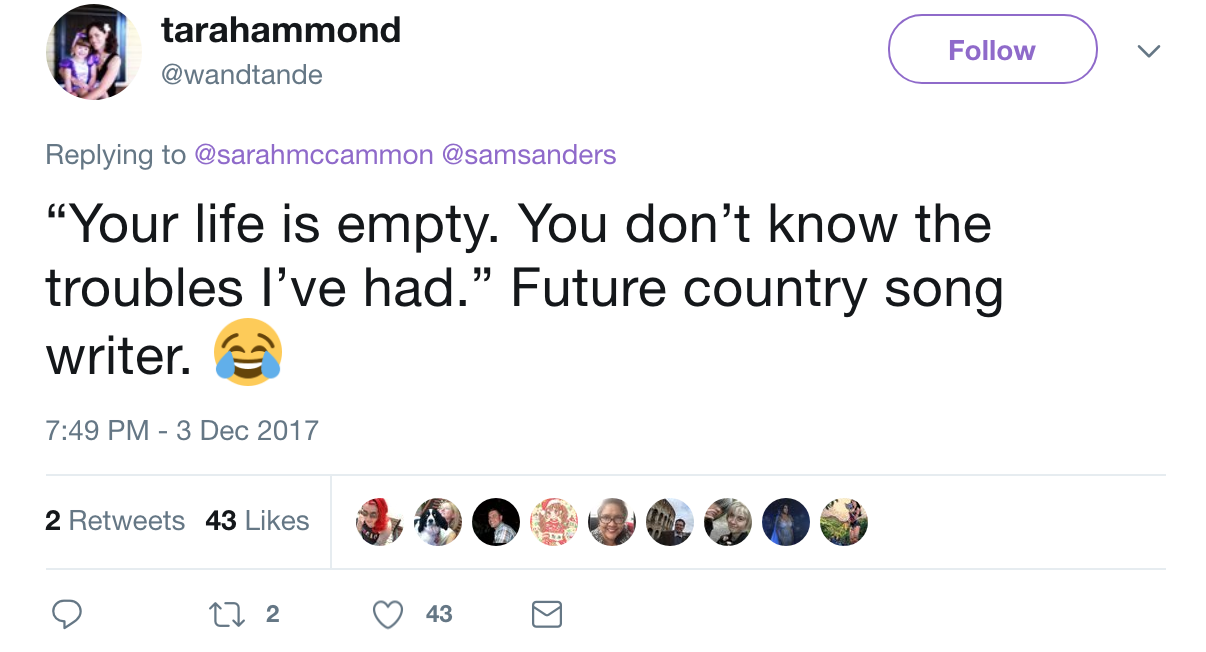
Task: Follow tarahammond with the Follow button
Action: point(992,49)
